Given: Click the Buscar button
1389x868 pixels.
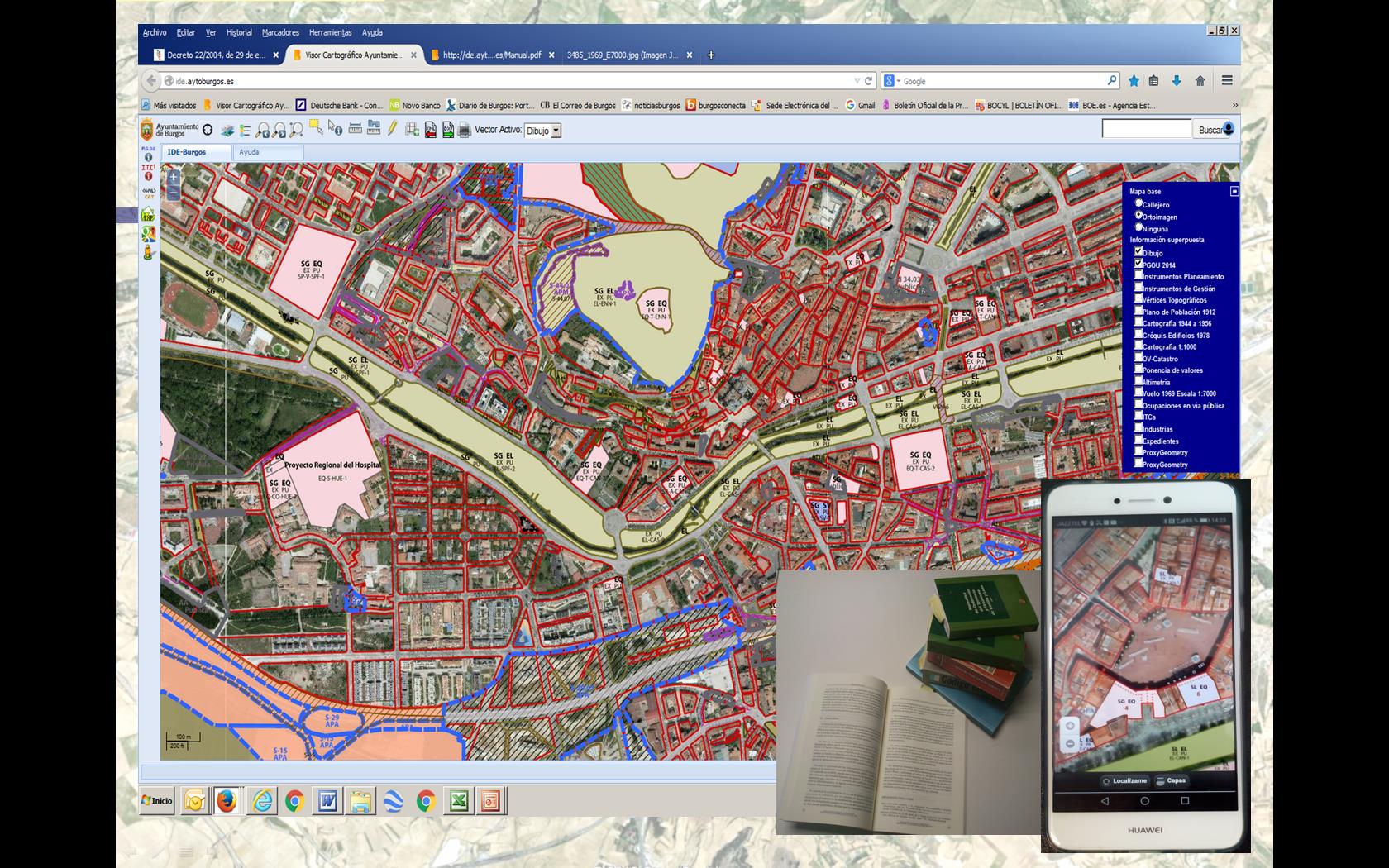Looking at the screenshot, I should 1211,130.
